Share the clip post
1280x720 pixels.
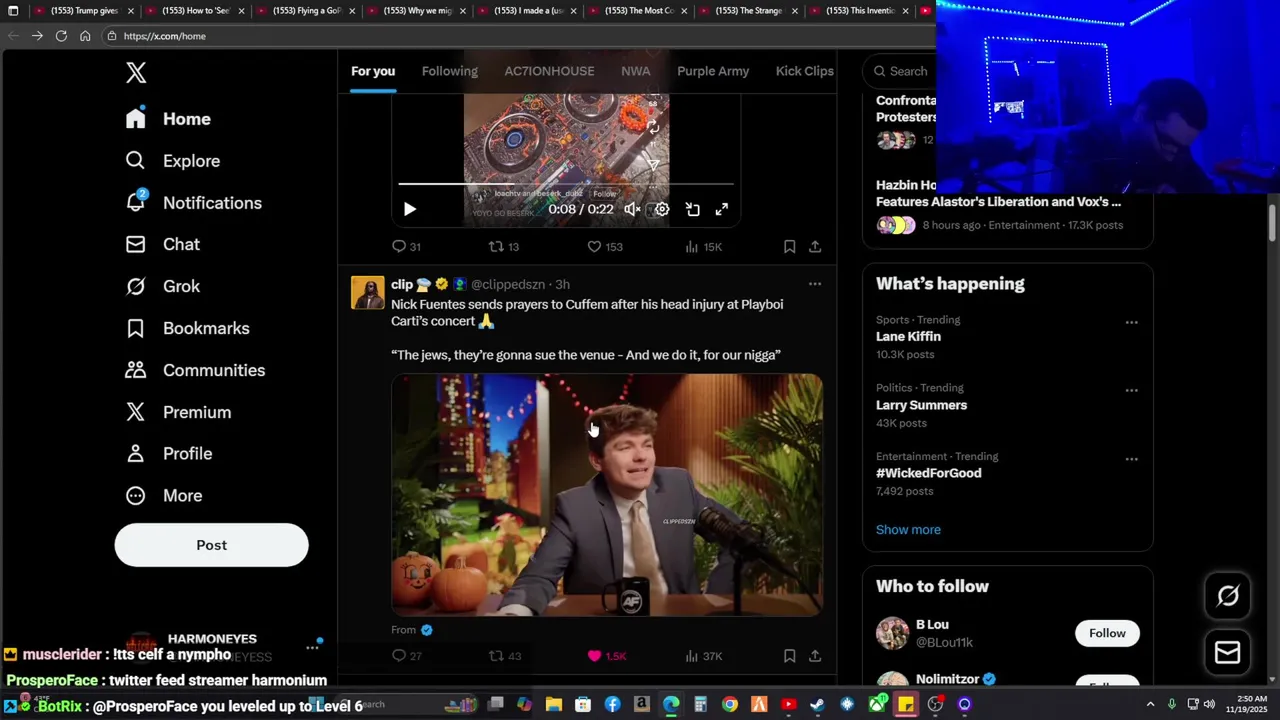tap(815, 656)
